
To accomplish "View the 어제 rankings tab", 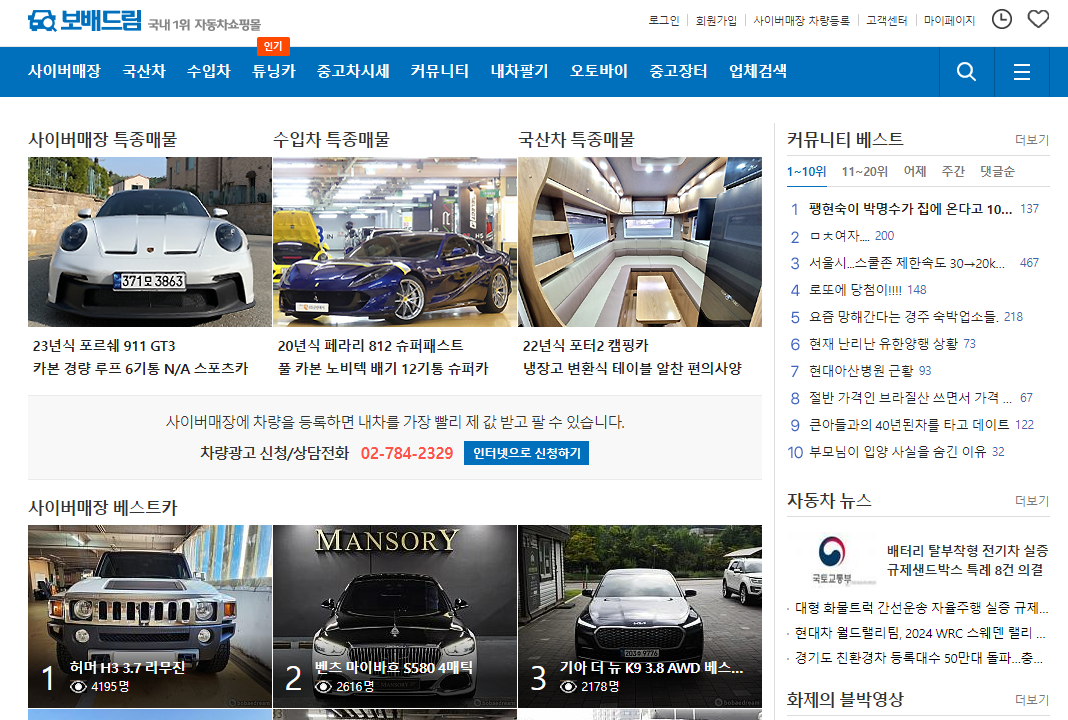I will pyautogui.click(x=917, y=171).
